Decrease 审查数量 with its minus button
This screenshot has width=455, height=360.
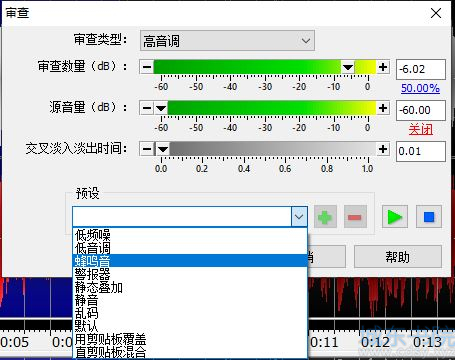(147, 67)
